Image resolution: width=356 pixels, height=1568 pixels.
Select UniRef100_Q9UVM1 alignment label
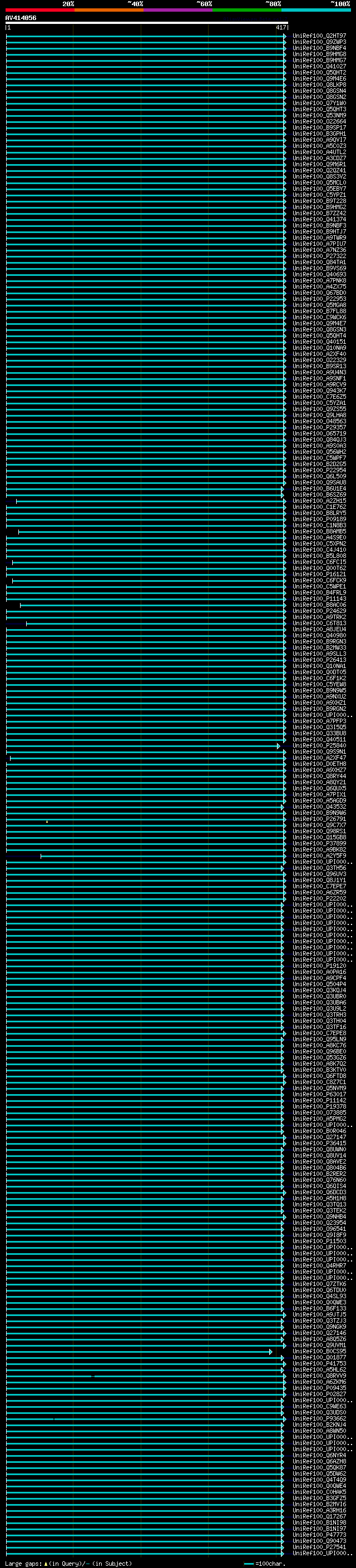319,1344
